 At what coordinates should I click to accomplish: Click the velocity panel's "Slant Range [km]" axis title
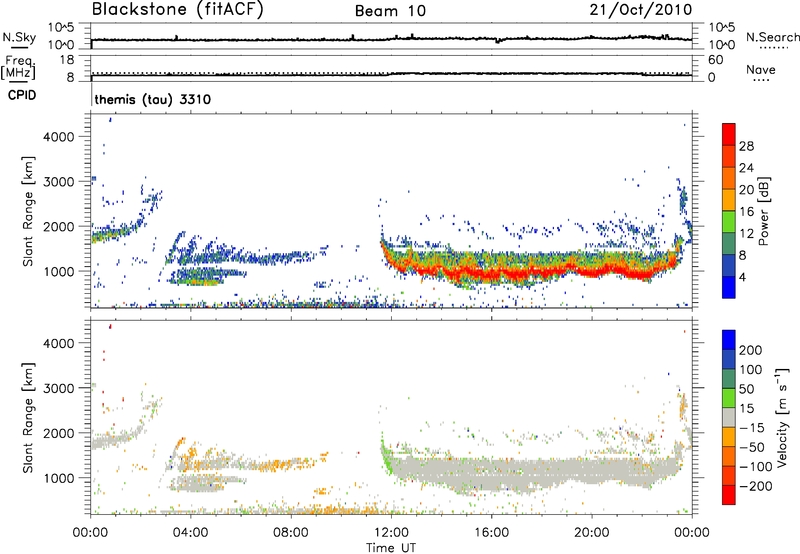click(x=28, y=417)
